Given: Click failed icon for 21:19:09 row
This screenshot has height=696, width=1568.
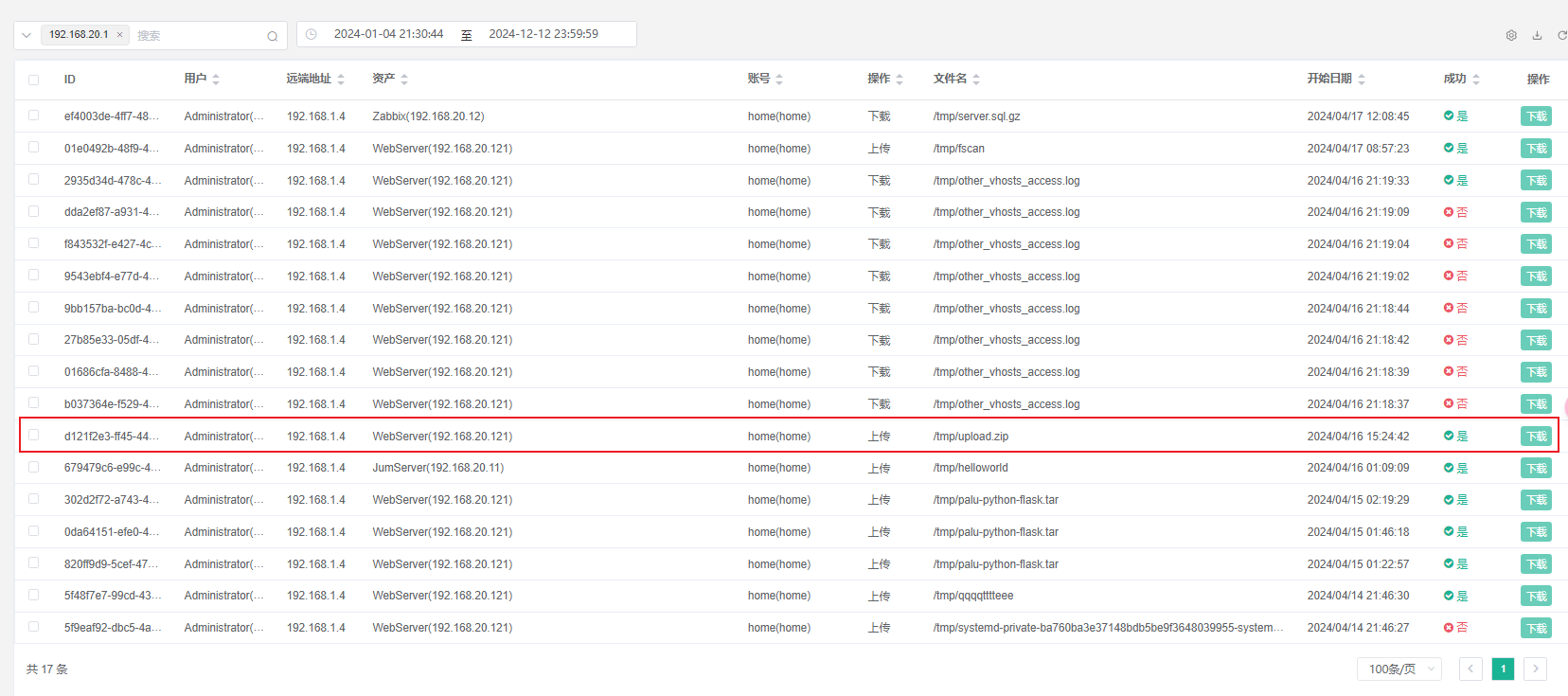Looking at the screenshot, I should (x=1449, y=212).
